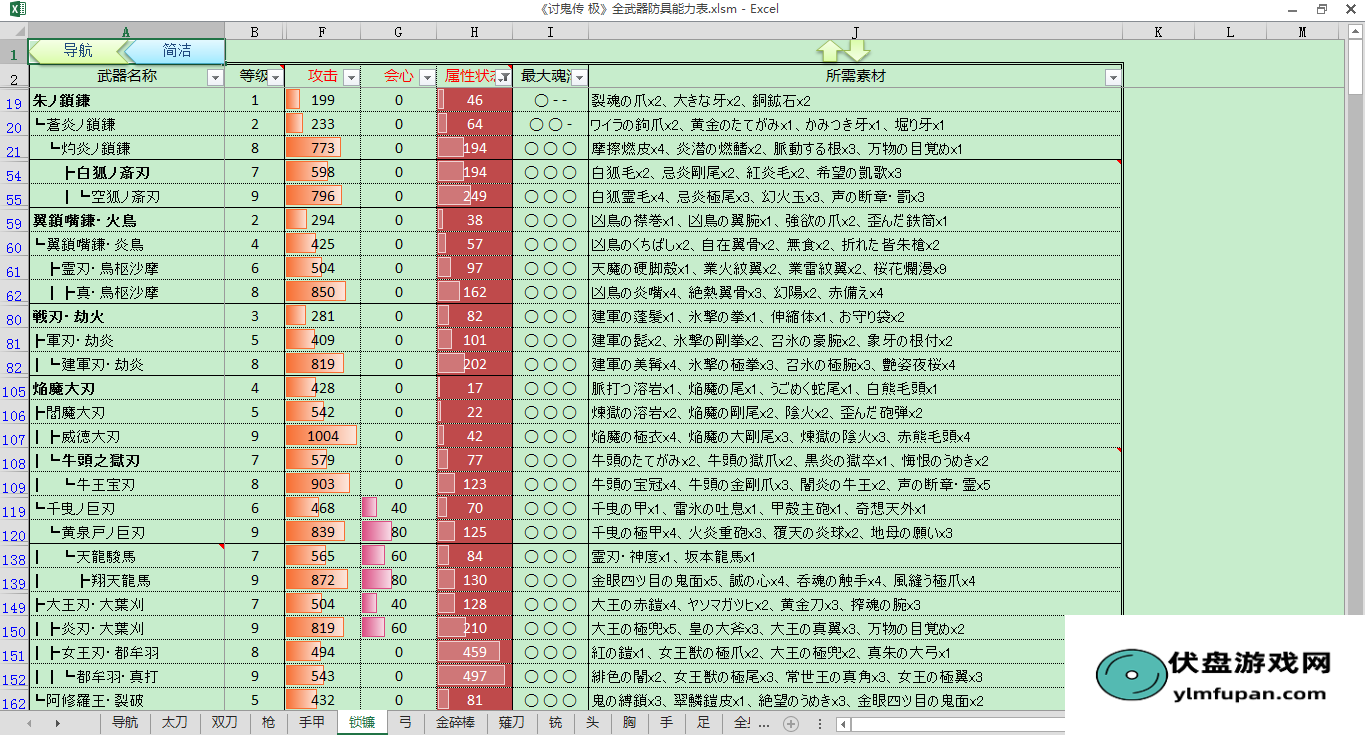Click the Excel application icon in title bar
The image size is (1365, 735).
(16, 9)
